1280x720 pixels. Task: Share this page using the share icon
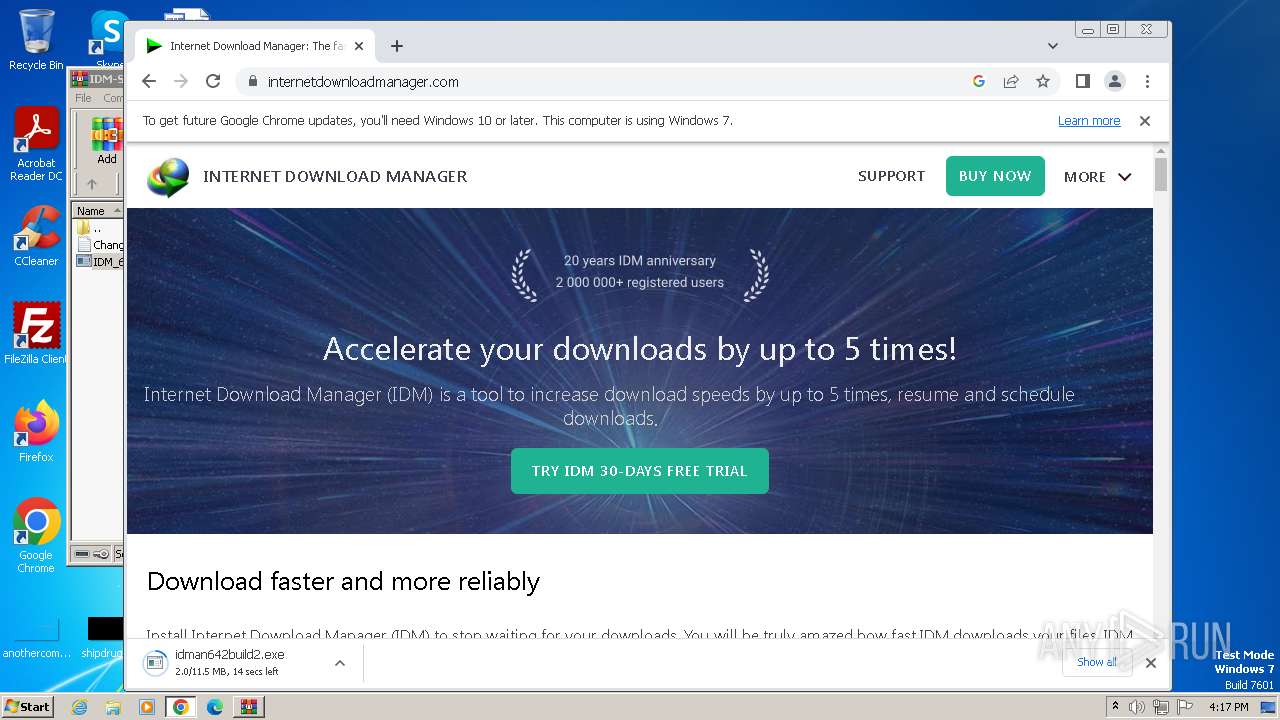[x=1011, y=82]
